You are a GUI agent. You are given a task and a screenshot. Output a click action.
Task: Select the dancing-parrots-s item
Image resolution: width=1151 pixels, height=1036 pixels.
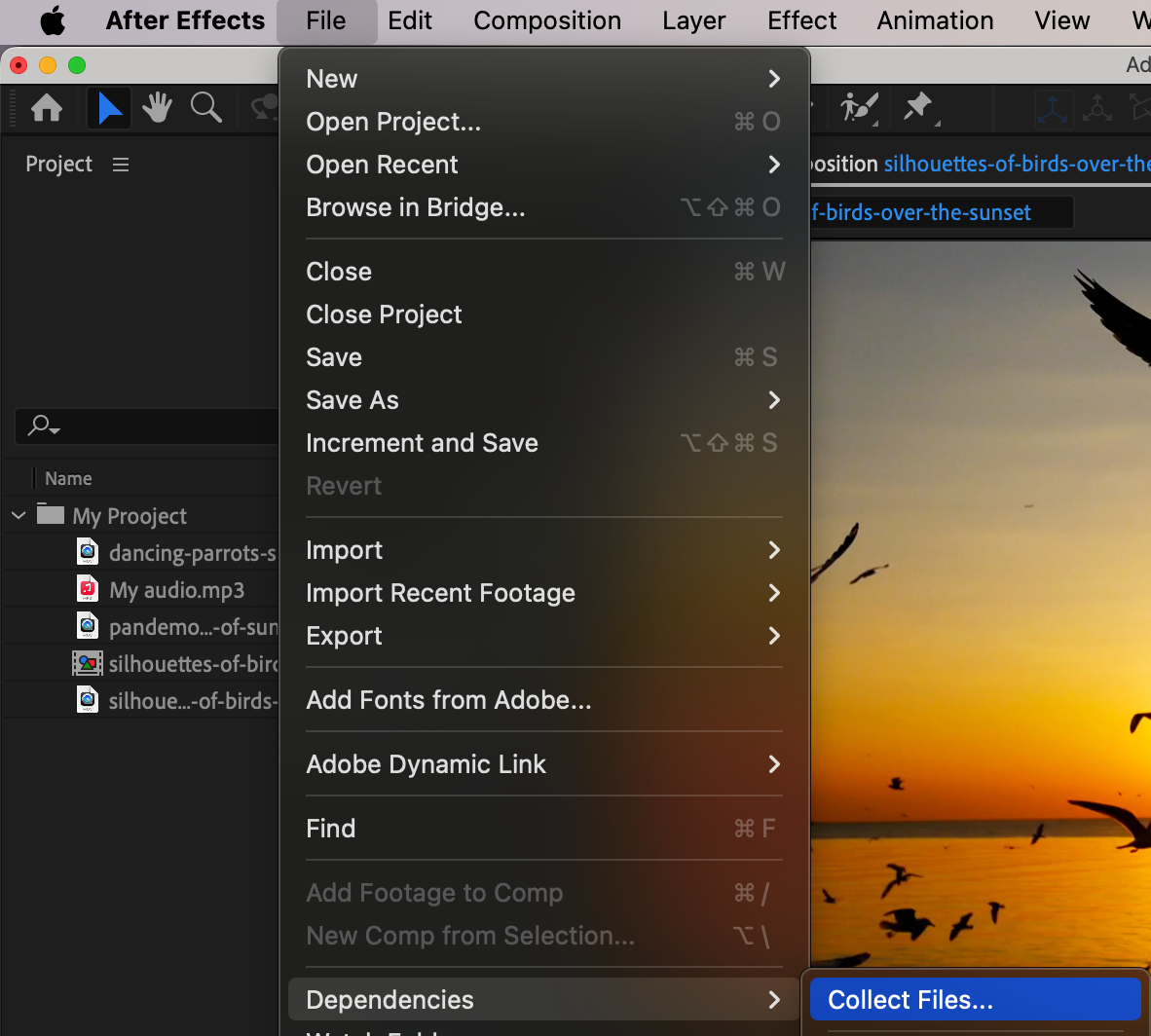click(x=193, y=552)
